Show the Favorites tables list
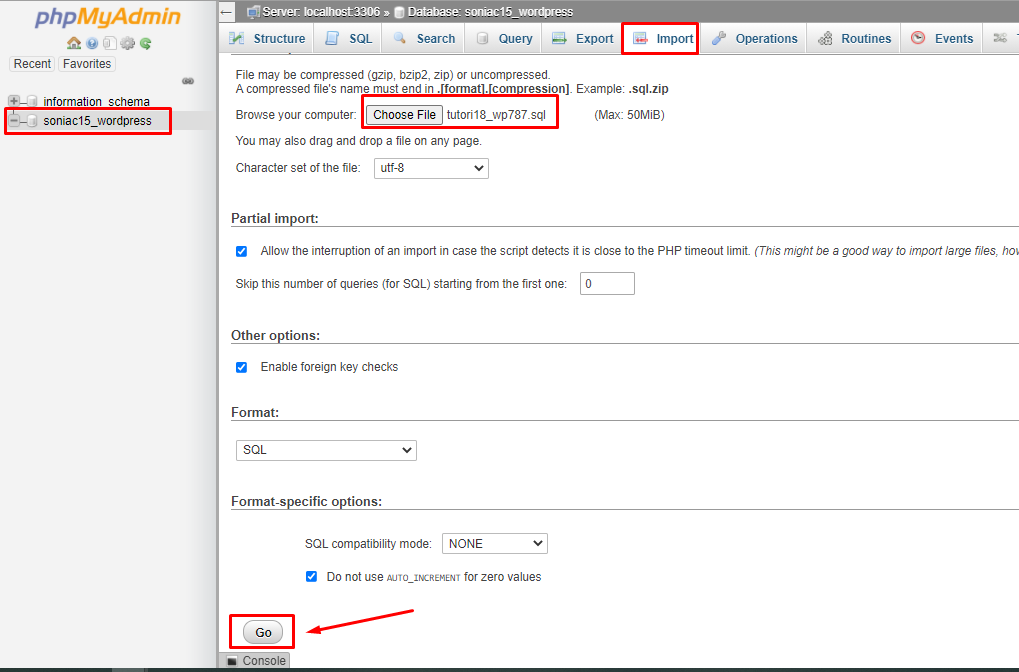Image resolution: width=1019 pixels, height=672 pixels. click(x=87, y=64)
